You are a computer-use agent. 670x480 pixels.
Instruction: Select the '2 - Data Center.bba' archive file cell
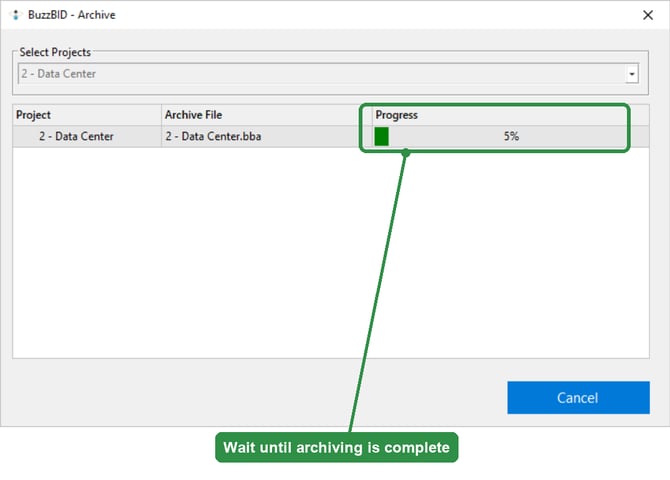[x=267, y=136]
